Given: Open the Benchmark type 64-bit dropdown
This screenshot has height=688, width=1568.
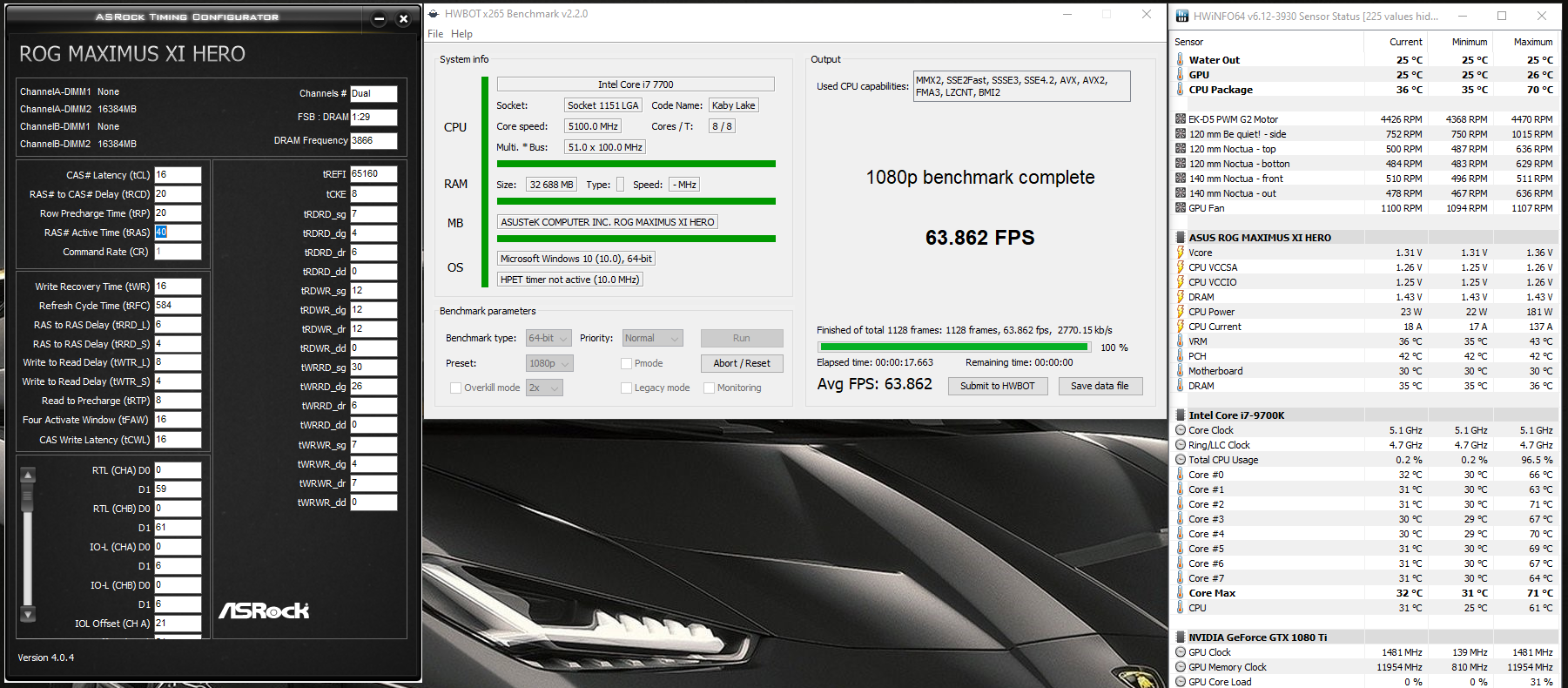Looking at the screenshot, I should click(548, 338).
